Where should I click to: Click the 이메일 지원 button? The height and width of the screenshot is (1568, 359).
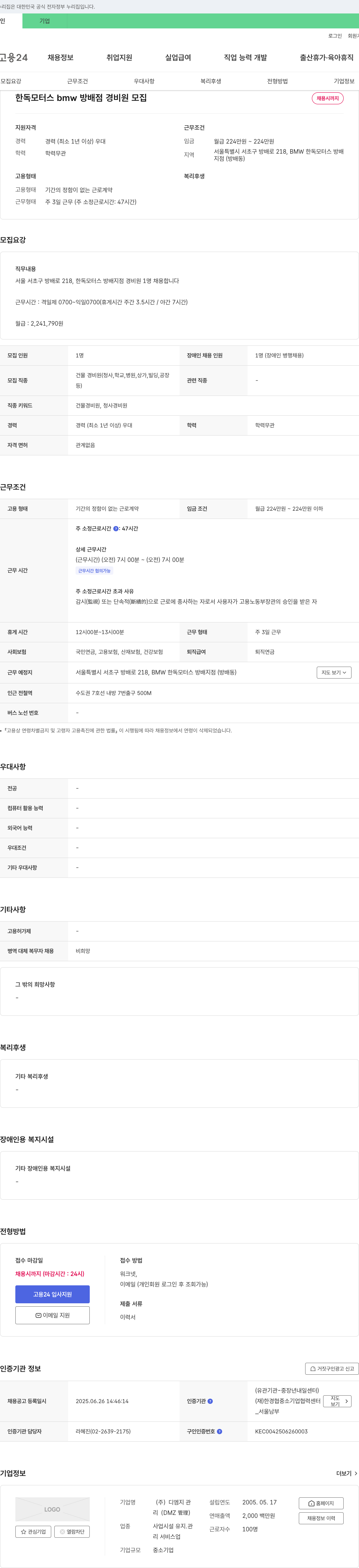pyautogui.click(x=52, y=1315)
